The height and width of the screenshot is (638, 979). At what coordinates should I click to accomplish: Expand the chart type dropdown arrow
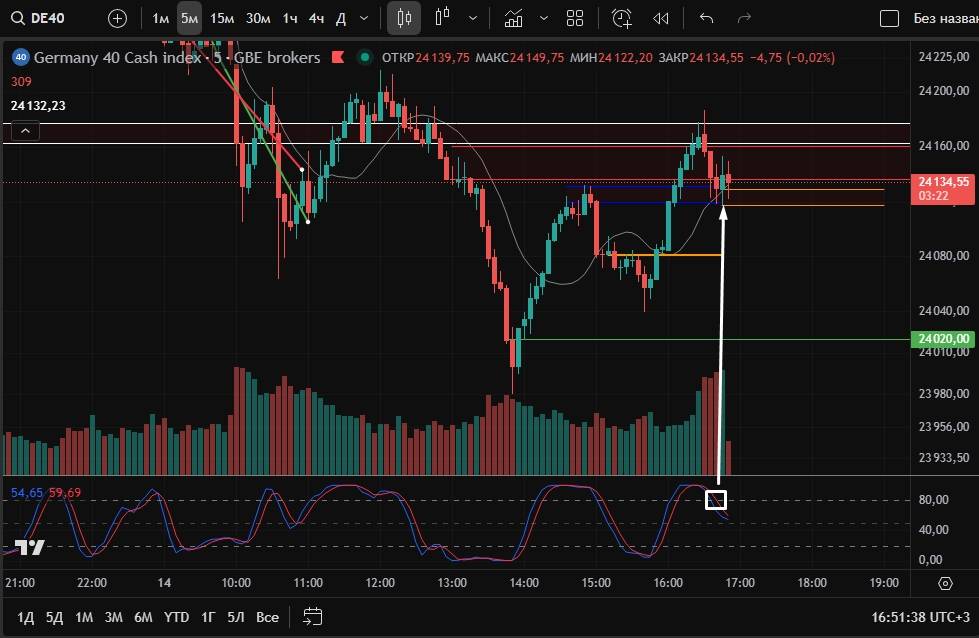coord(472,18)
